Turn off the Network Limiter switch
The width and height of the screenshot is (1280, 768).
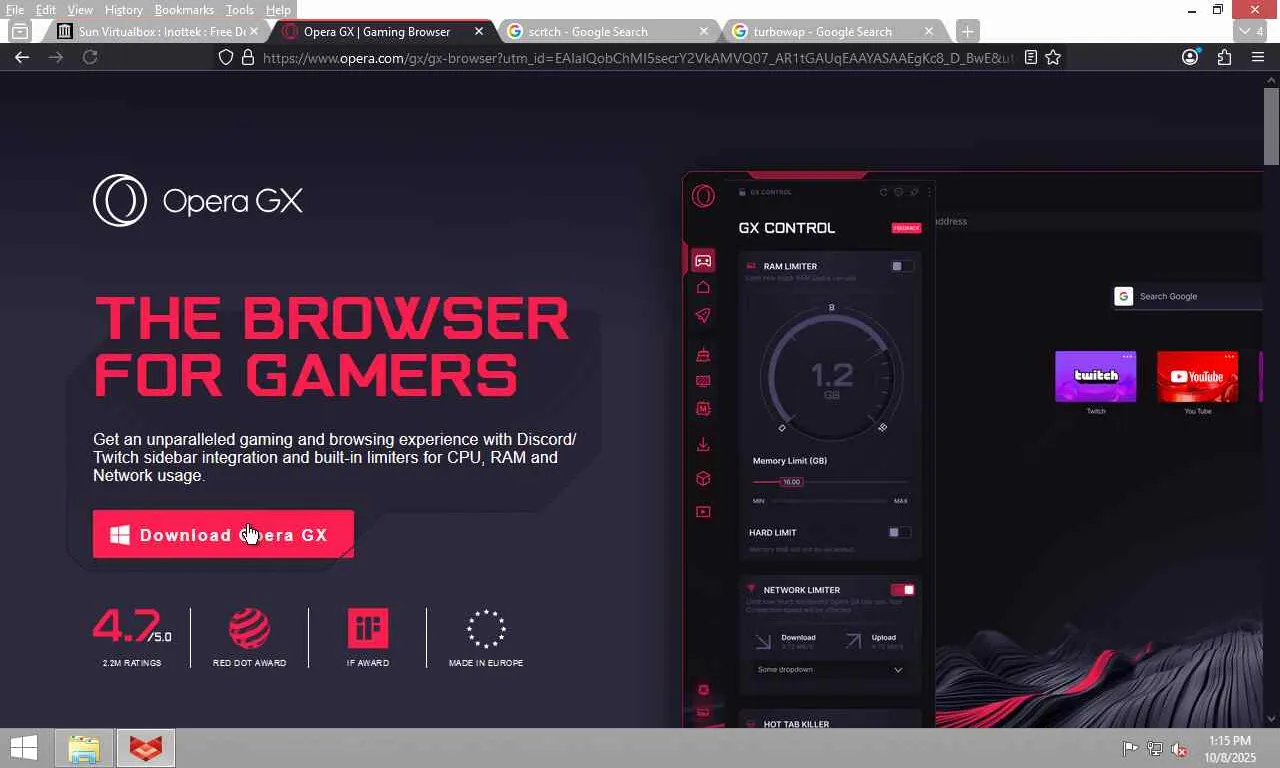(x=902, y=590)
